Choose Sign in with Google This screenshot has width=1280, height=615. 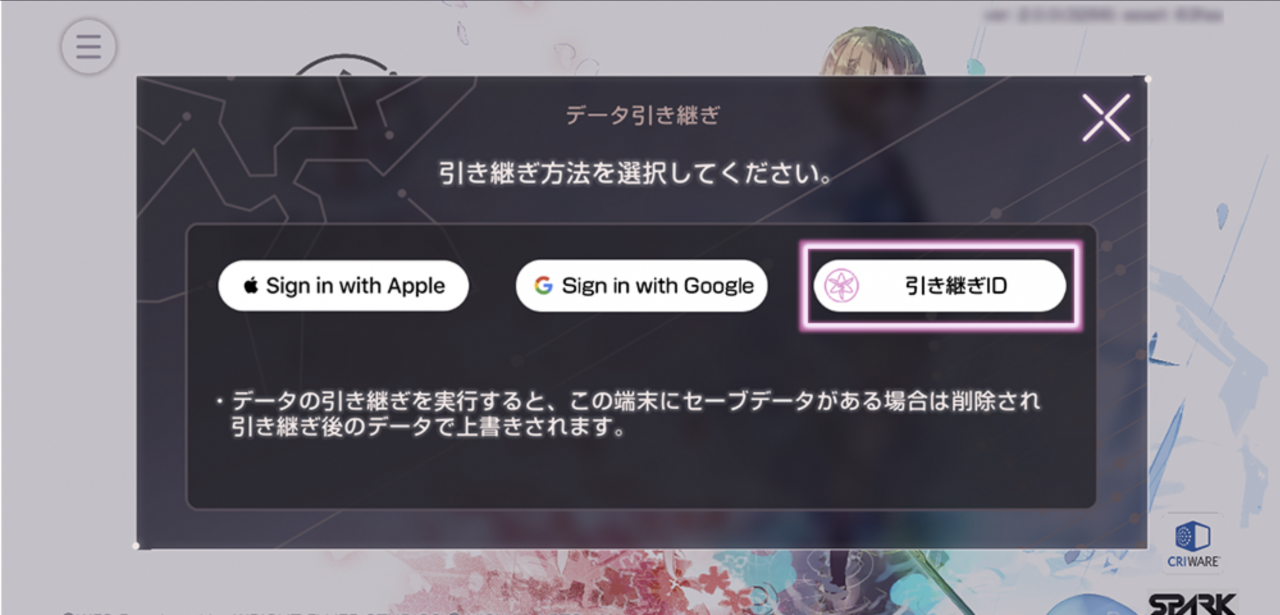point(642,286)
